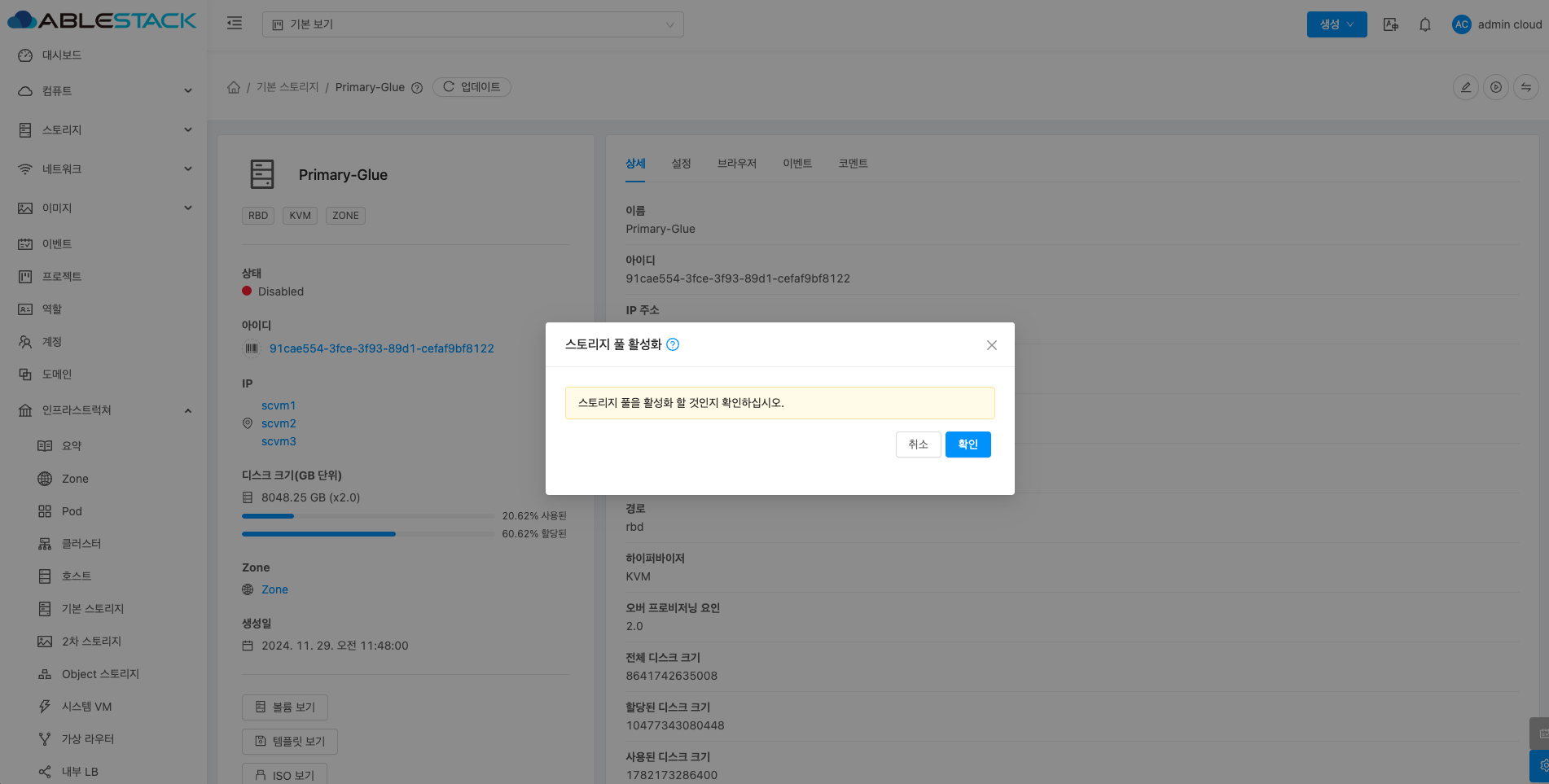Click the confirm (확인) button in dialog
The image size is (1549, 784).
click(x=968, y=445)
